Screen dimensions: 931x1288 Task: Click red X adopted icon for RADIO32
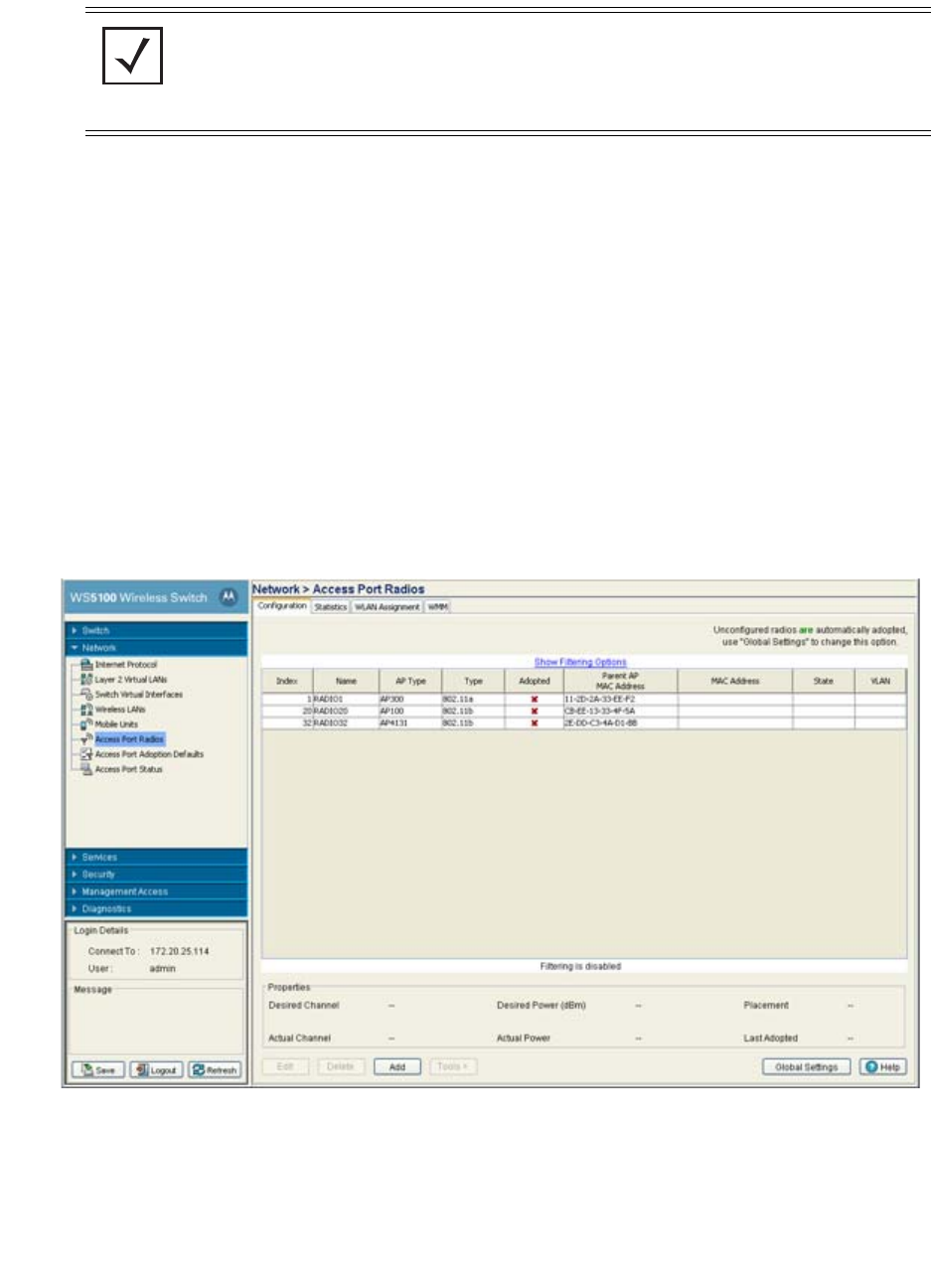535,724
